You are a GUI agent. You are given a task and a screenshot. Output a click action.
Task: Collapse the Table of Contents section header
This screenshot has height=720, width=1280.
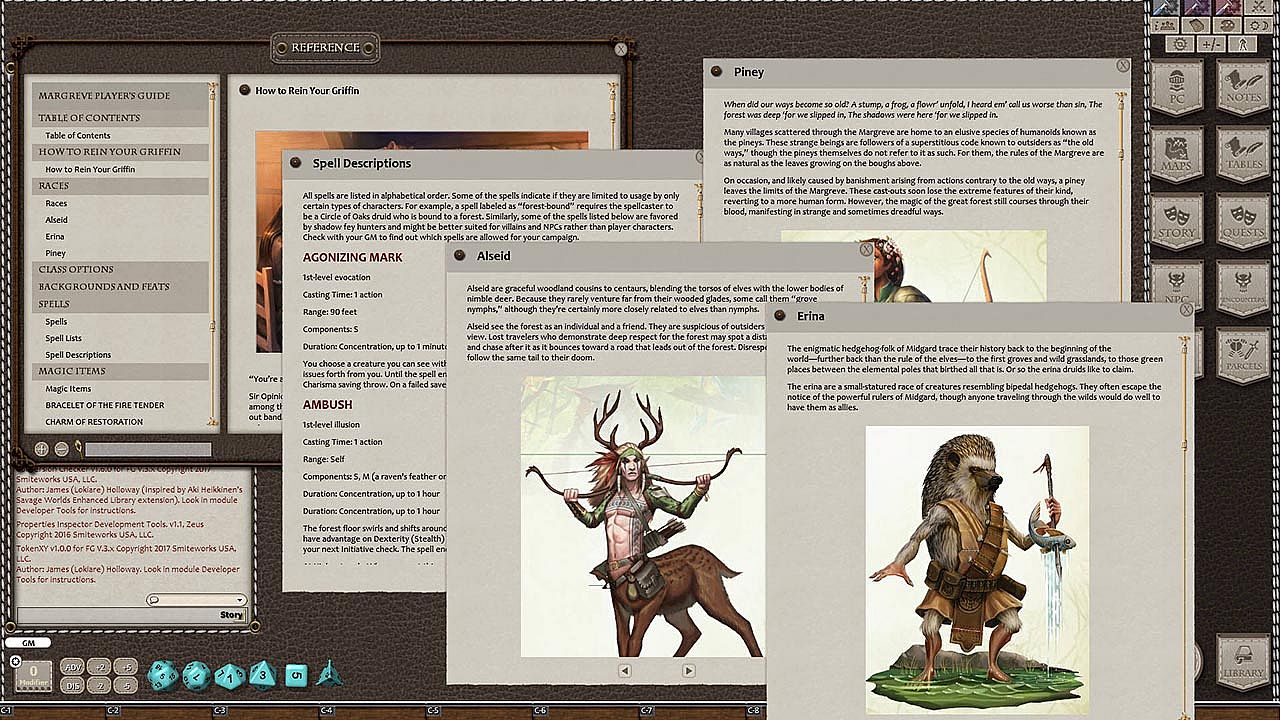pos(122,118)
